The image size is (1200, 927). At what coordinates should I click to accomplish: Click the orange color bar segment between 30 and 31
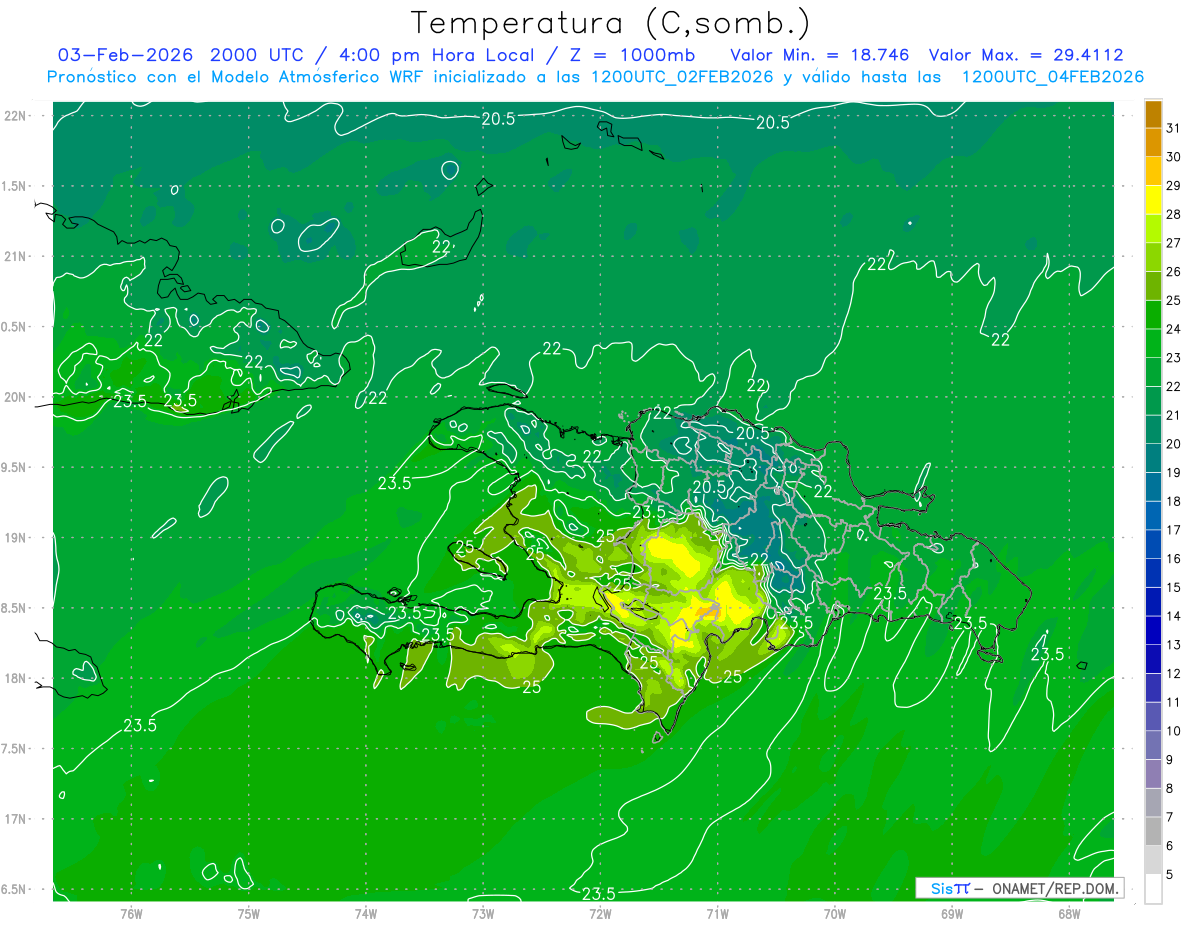pyautogui.click(x=1153, y=143)
